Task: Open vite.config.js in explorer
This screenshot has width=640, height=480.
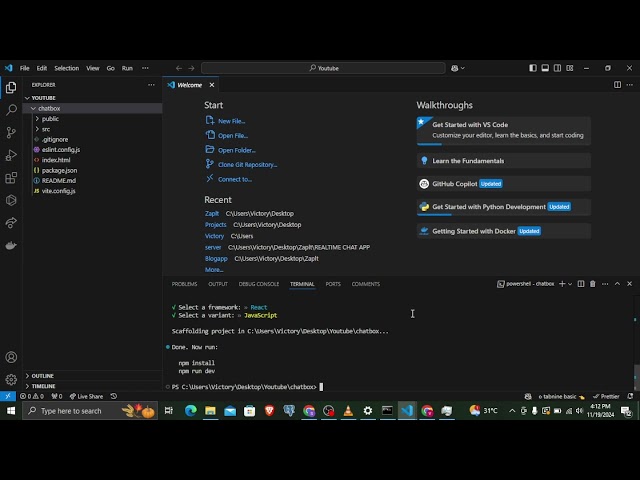Action: (58, 191)
